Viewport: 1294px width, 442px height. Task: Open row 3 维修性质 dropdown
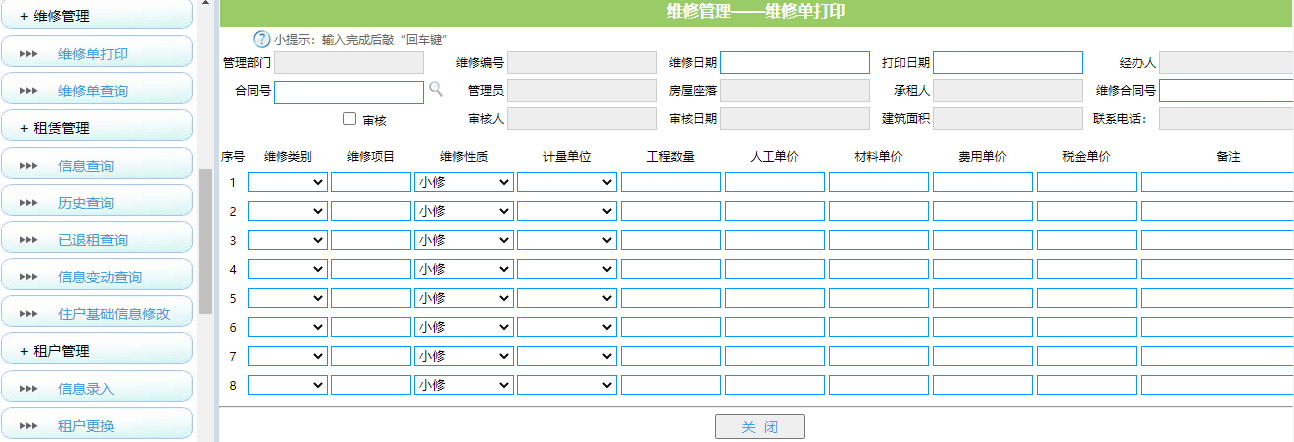point(464,240)
